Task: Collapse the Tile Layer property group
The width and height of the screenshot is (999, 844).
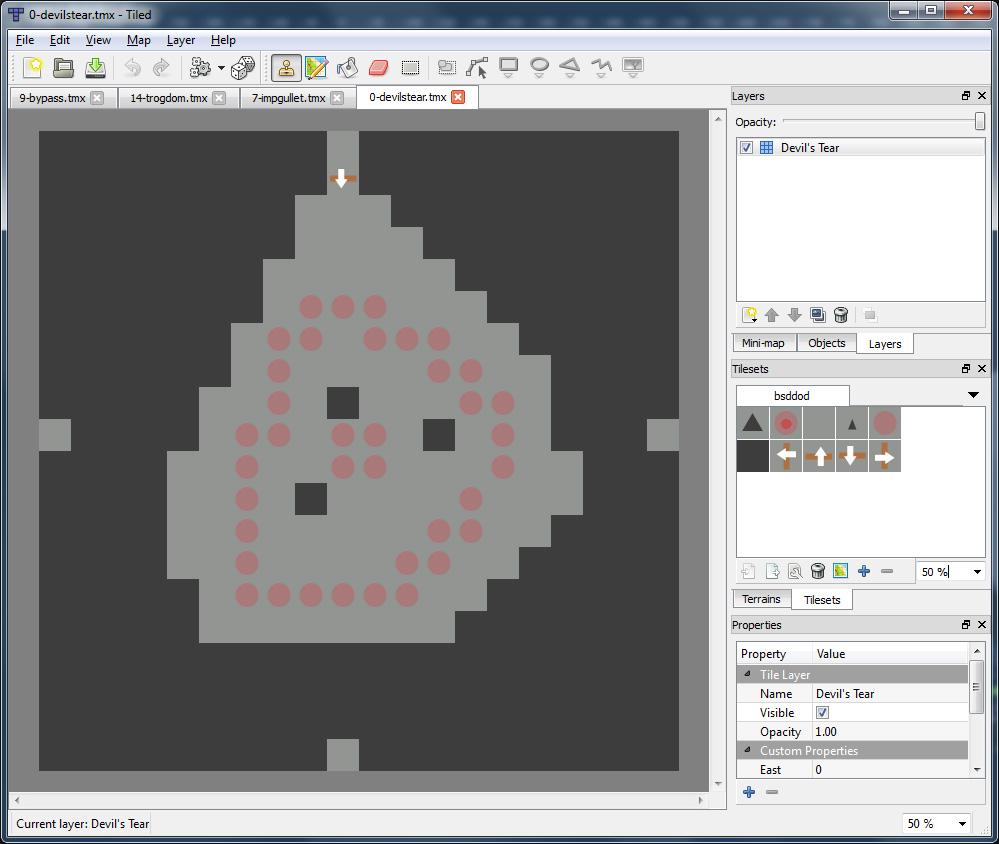Action: pyautogui.click(x=747, y=675)
